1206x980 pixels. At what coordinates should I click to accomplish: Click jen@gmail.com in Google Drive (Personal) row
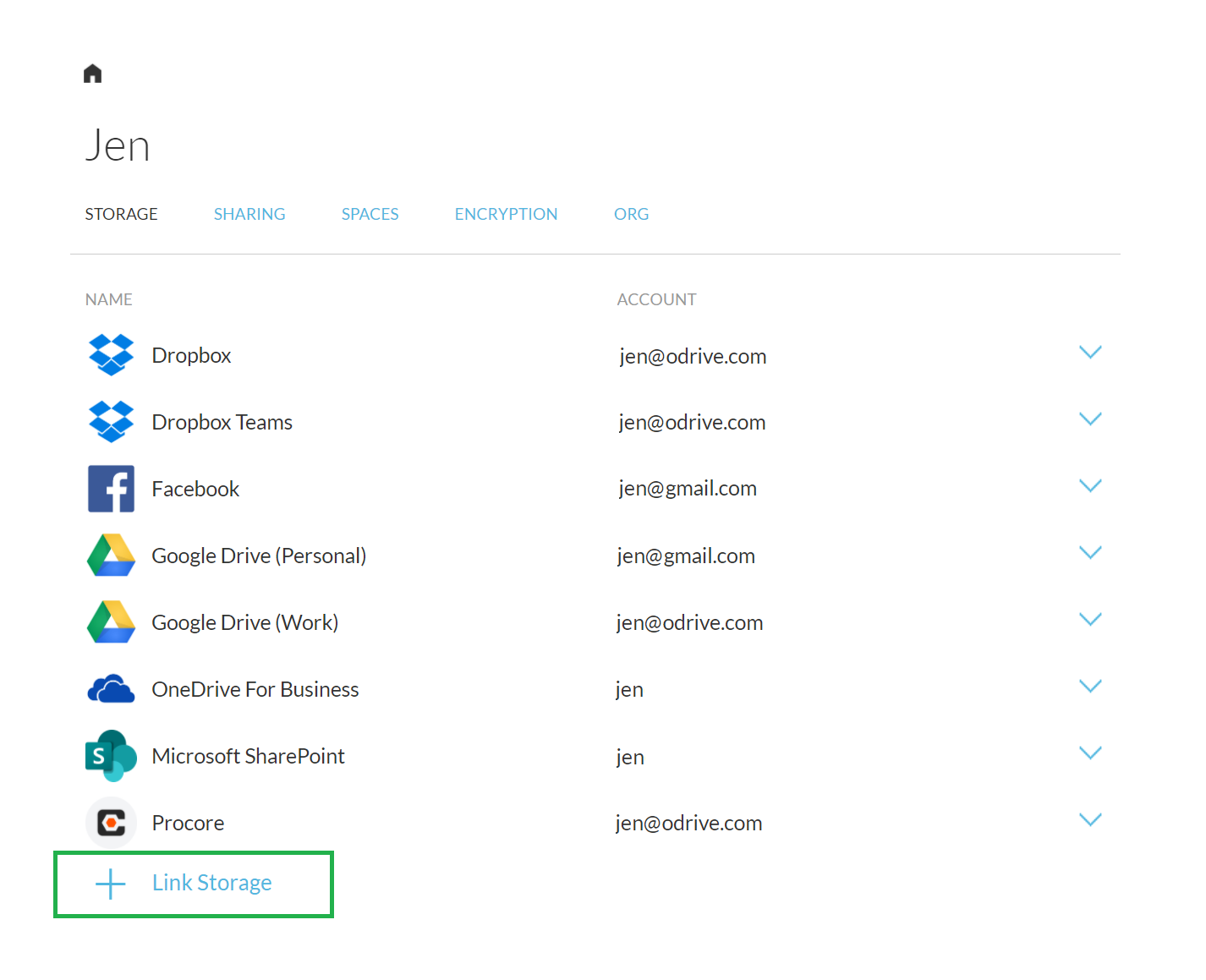pos(685,556)
